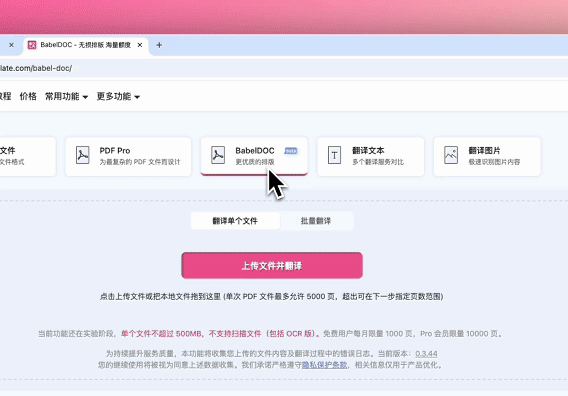Click the 翻译文本 text icon

[334, 155]
